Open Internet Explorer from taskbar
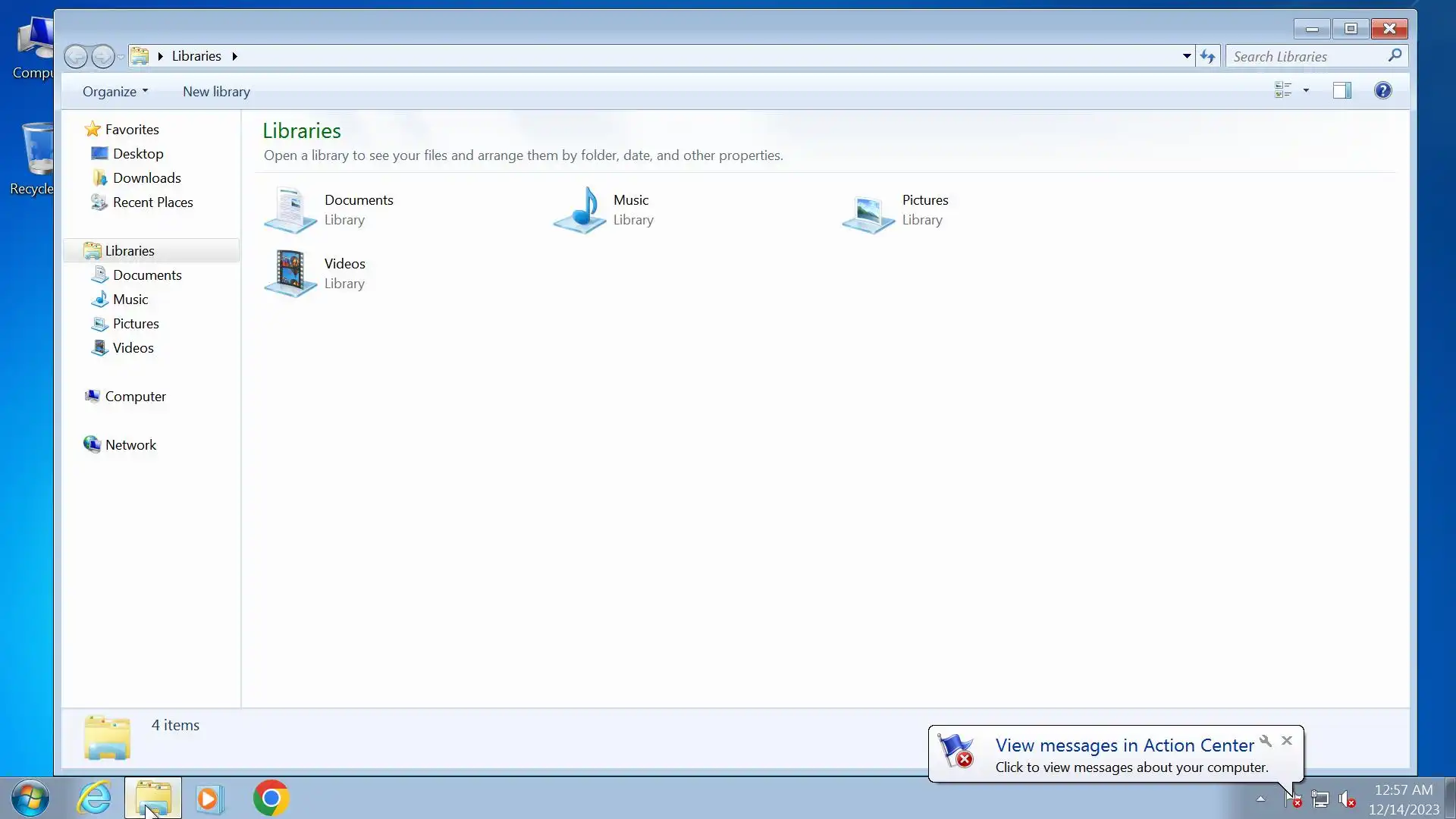Screen dimensions: 1456x819 tap(95, 798)
